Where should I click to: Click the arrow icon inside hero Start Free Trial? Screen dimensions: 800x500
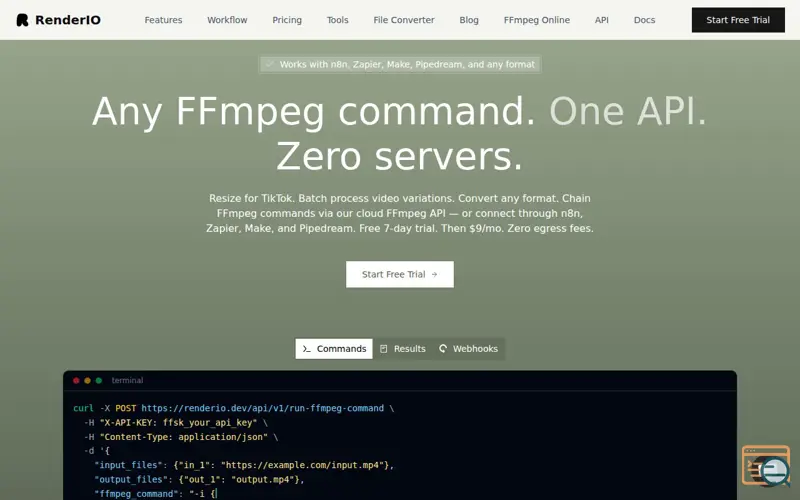point(434,274)
